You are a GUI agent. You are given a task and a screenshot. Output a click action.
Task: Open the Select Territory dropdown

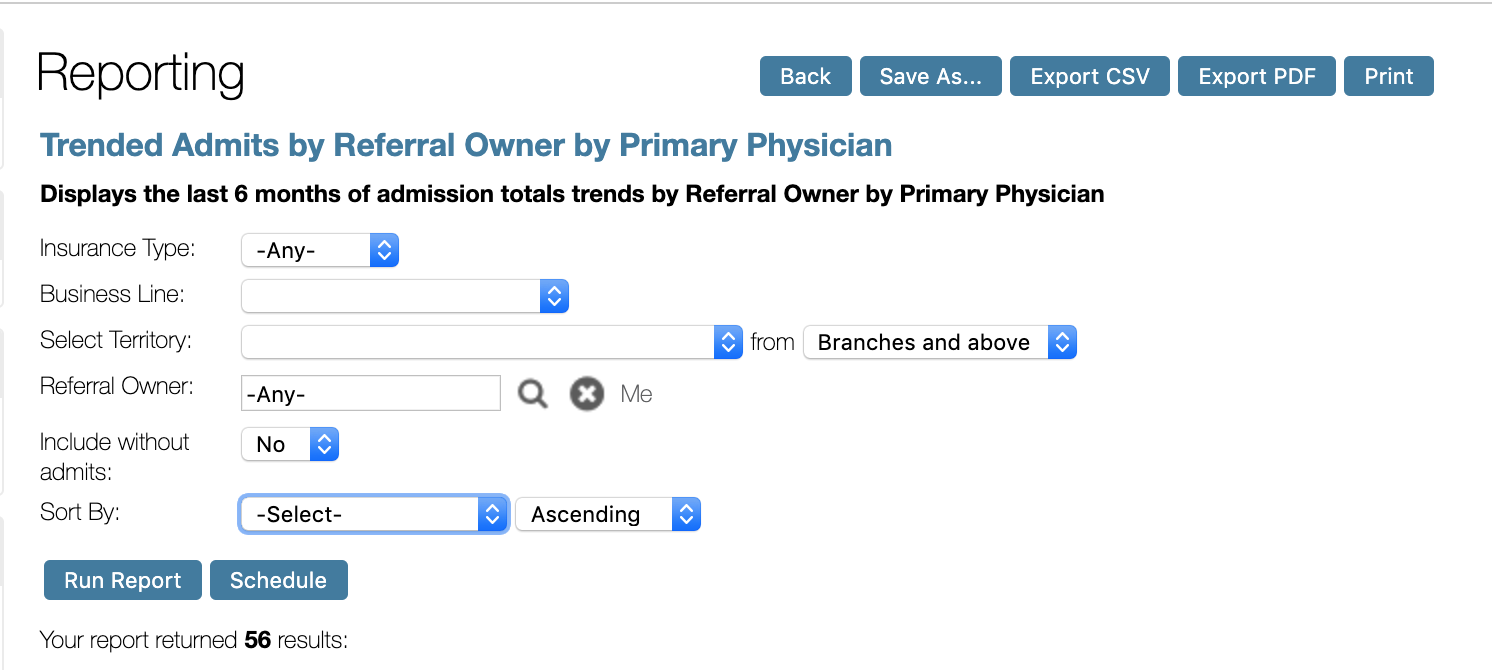[492, 342]
